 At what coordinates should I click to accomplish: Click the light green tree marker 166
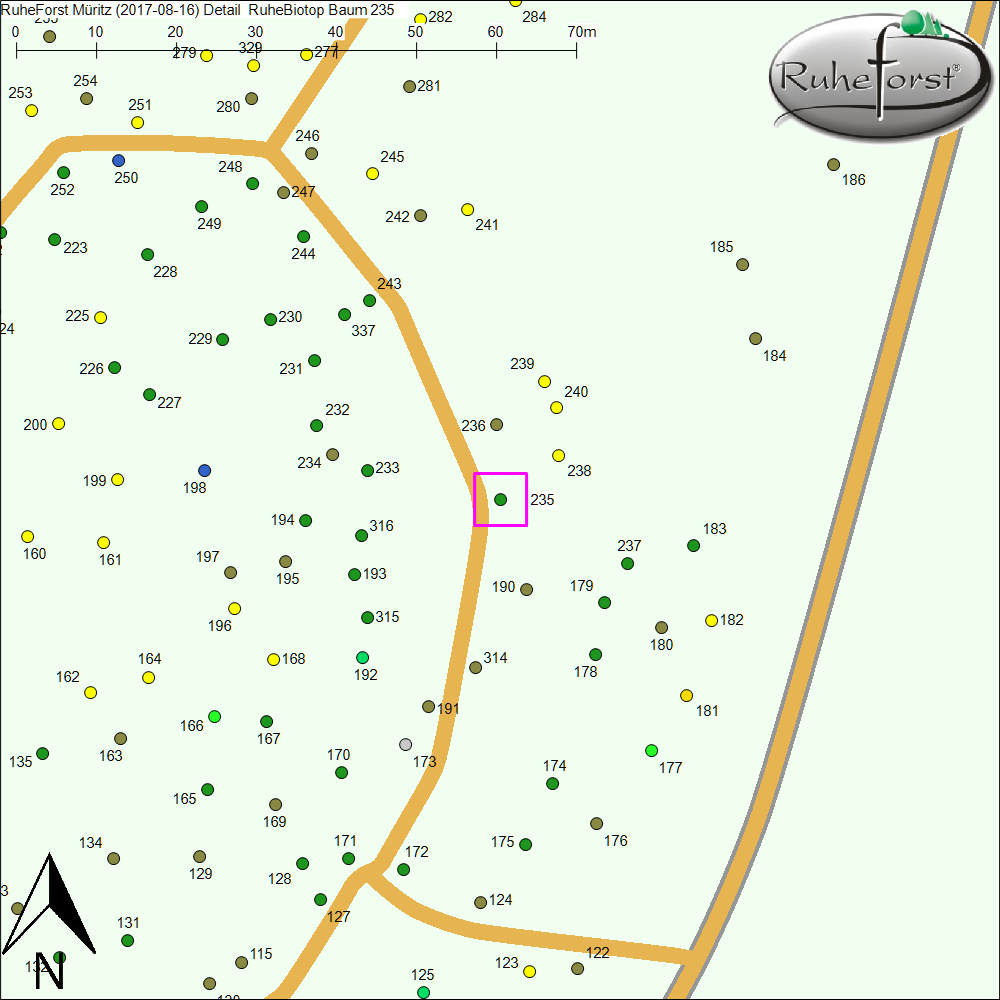coord(214,716)
